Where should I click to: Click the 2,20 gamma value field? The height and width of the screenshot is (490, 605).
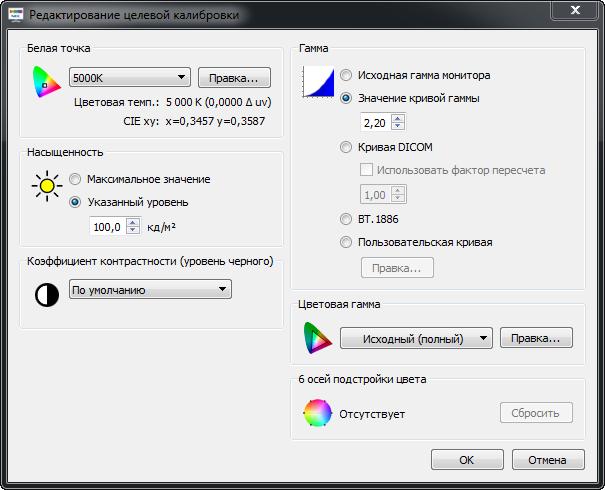375,123
